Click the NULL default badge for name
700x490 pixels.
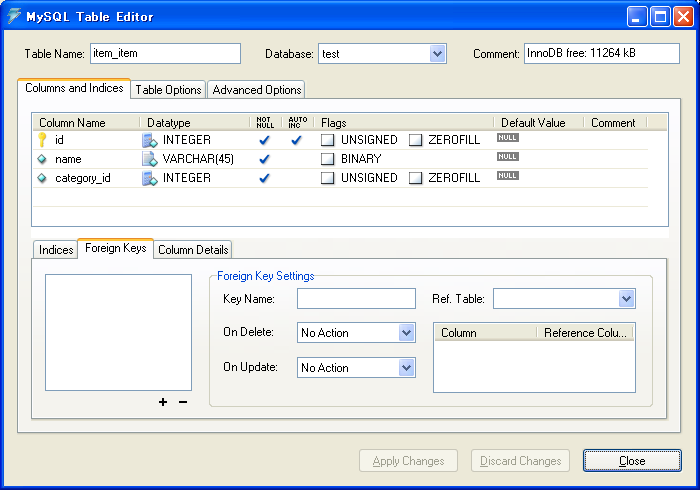click(x=508, y=157)
